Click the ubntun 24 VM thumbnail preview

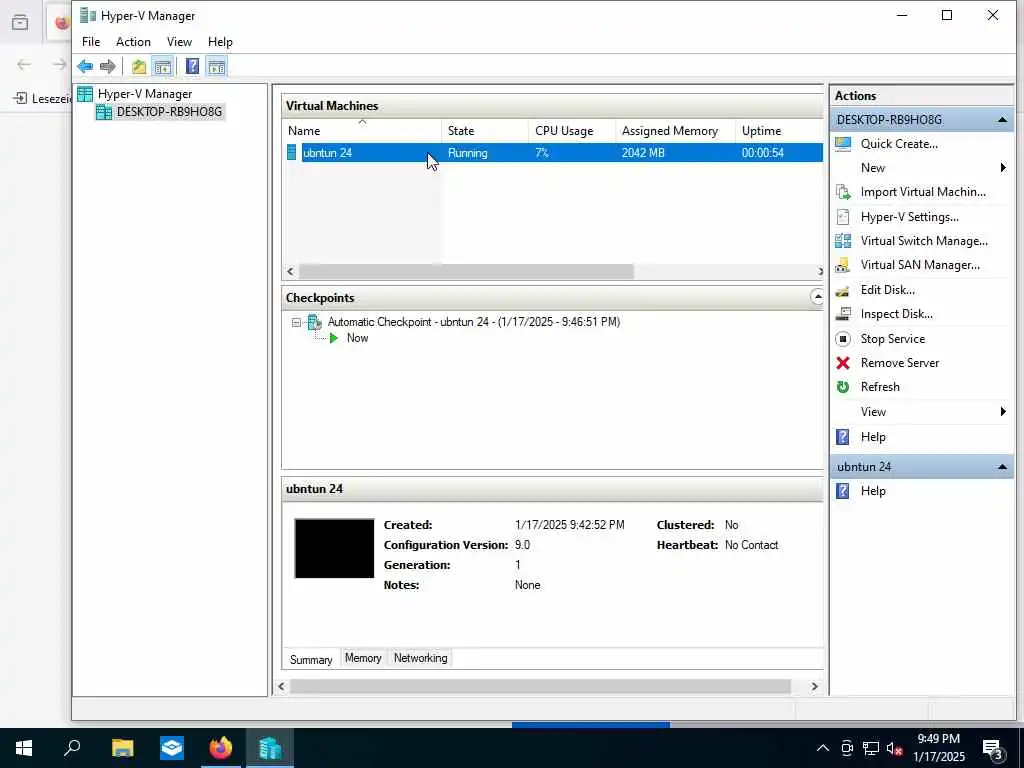click(x=334, y=549)
